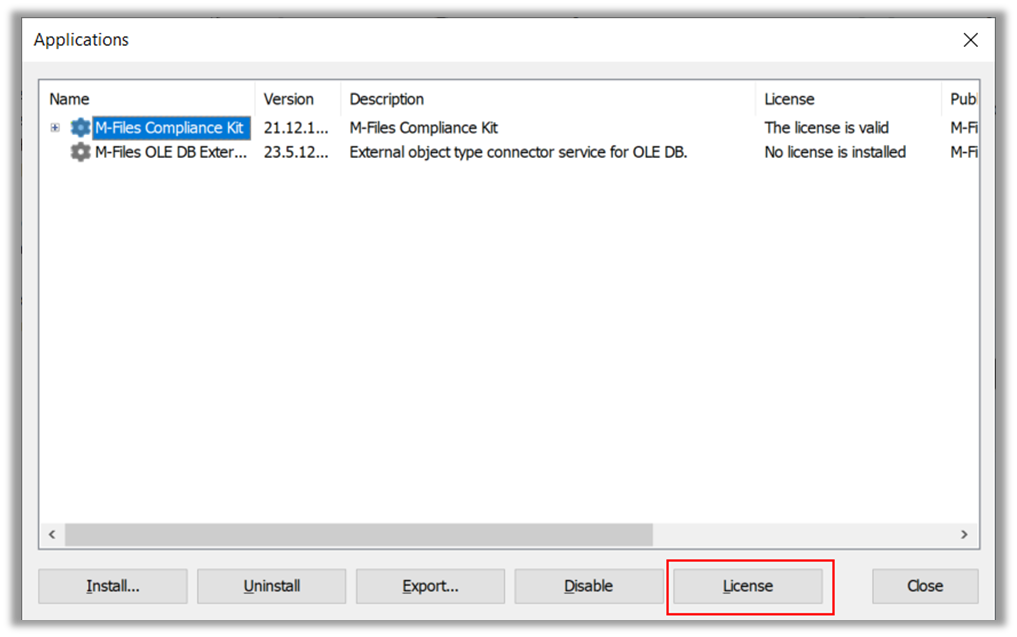Screen dimensions: 1017x637
Task: Click the Close button at the bottom
Action: tap(925, 586)
